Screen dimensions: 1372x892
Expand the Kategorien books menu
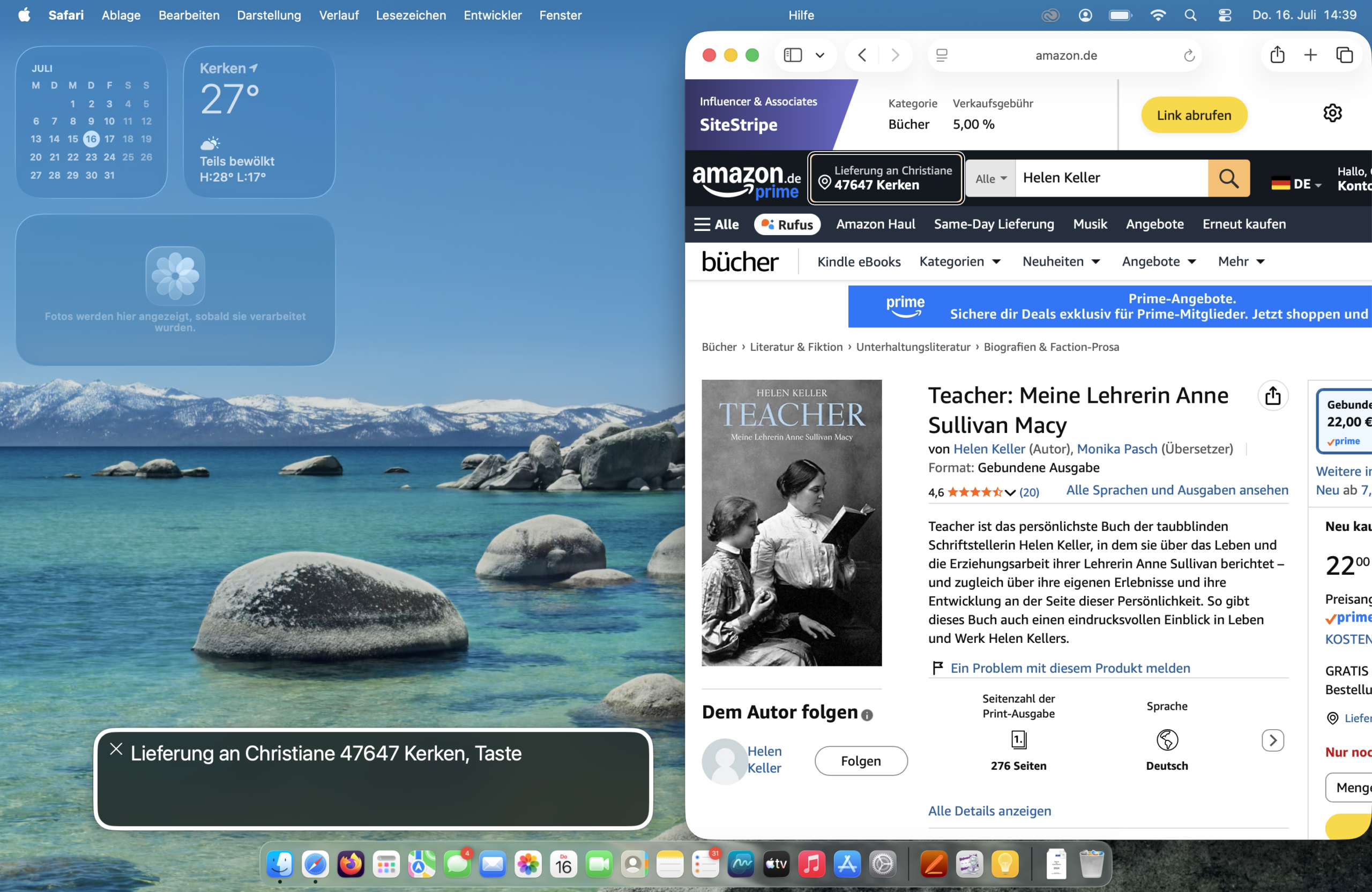(x=960, y=261)
